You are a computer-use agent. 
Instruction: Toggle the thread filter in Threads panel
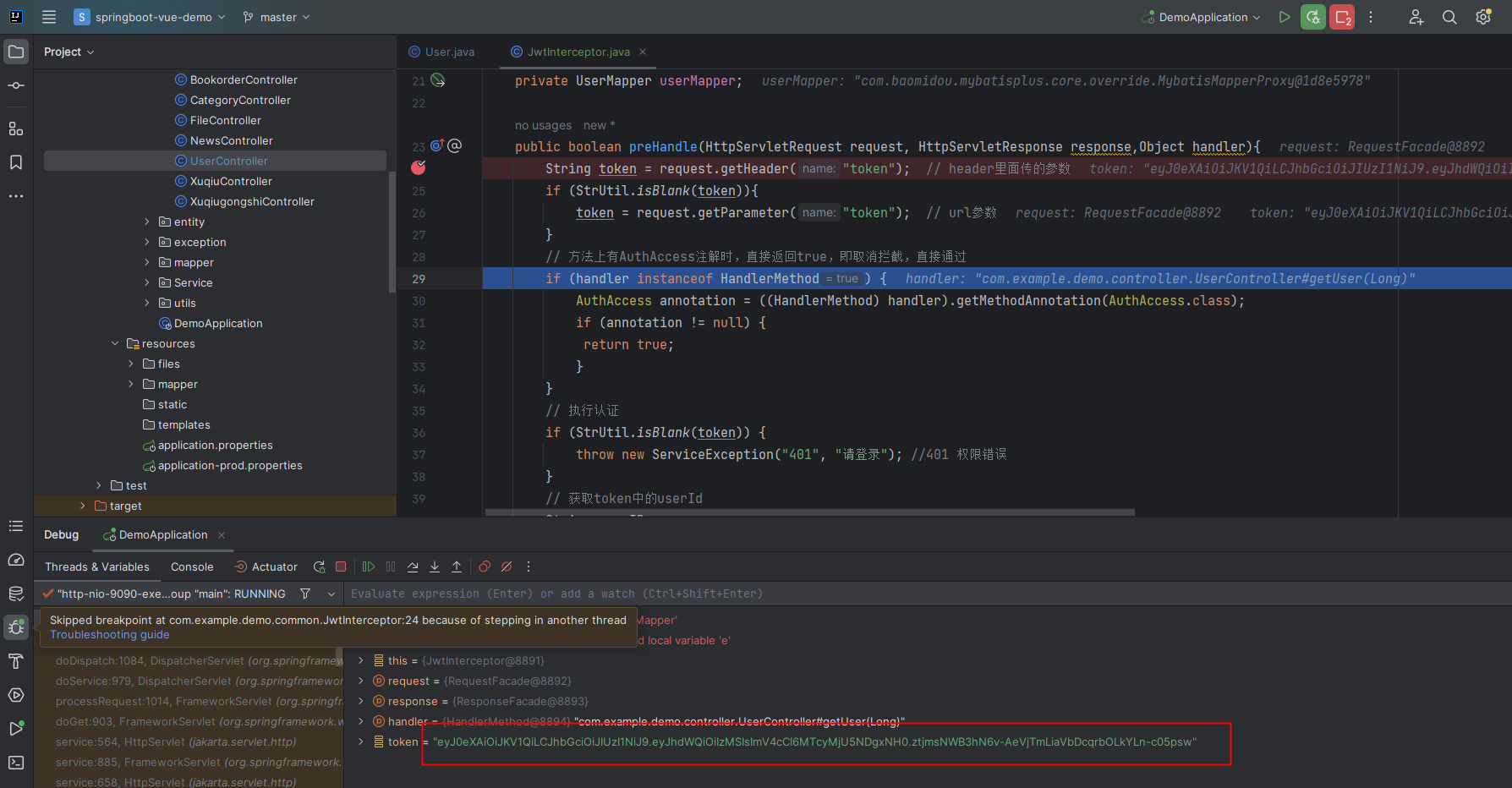tap(304, 594)
